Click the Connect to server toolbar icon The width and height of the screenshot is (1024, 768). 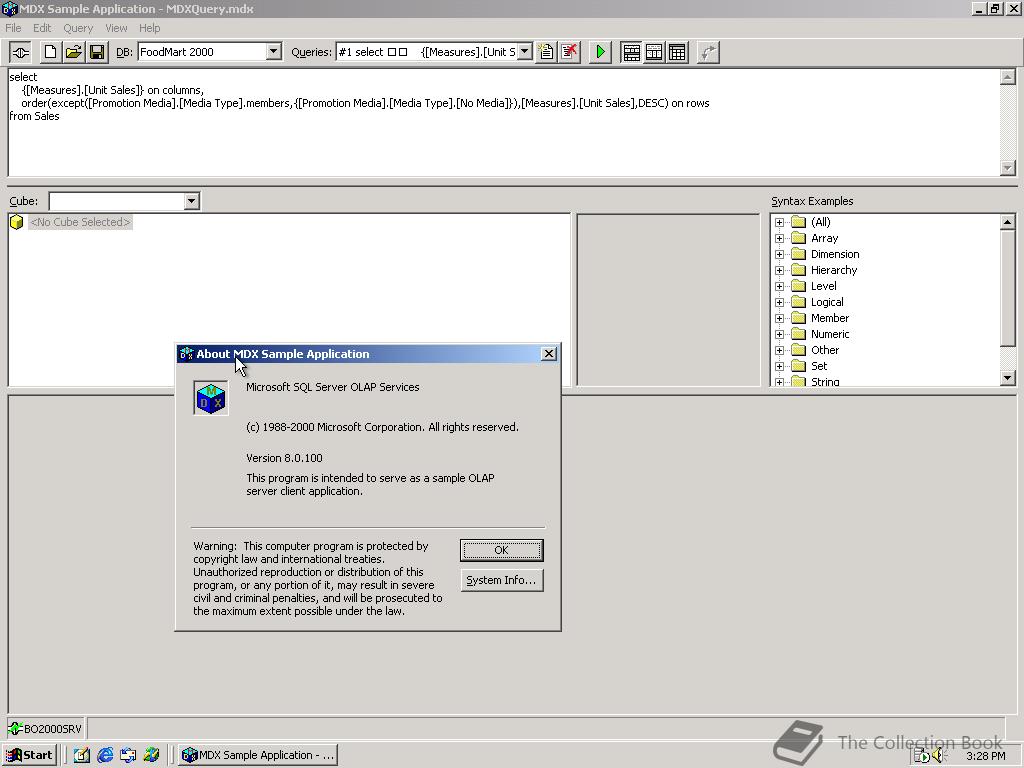[x=20, y=52]
